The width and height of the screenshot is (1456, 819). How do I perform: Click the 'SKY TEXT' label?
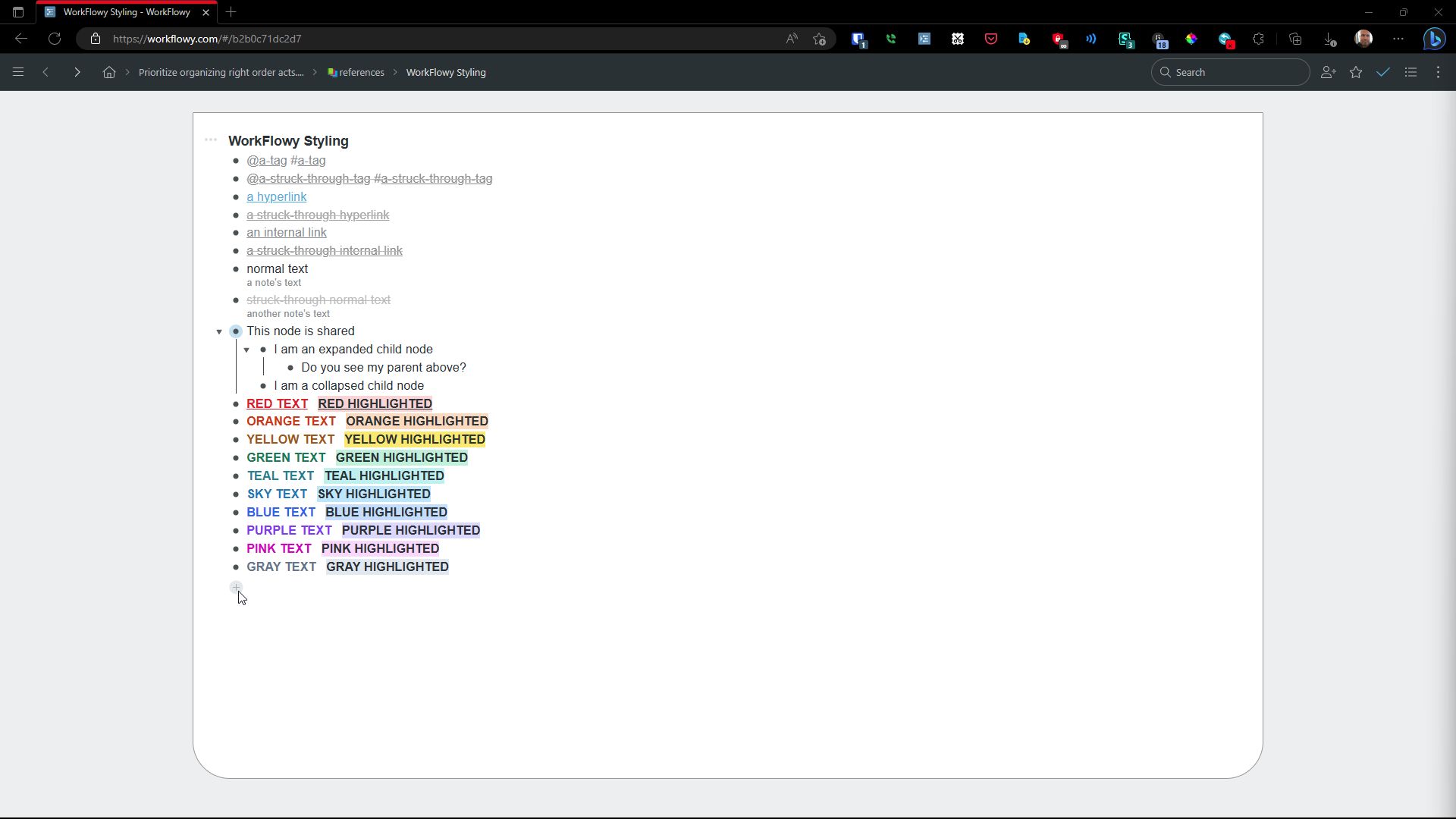click(x=277, y=494)
